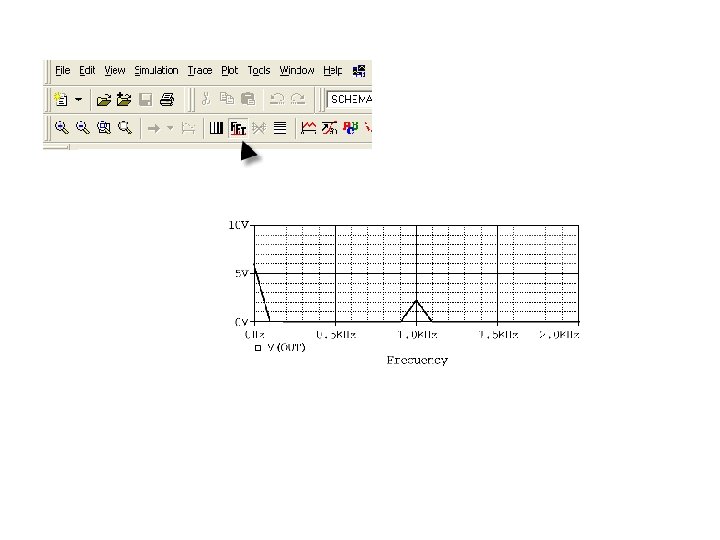This screenshot has height=540, width=720.
Task: Click the grayed Performance Analysis icon
Action: [x=259, y=128]
